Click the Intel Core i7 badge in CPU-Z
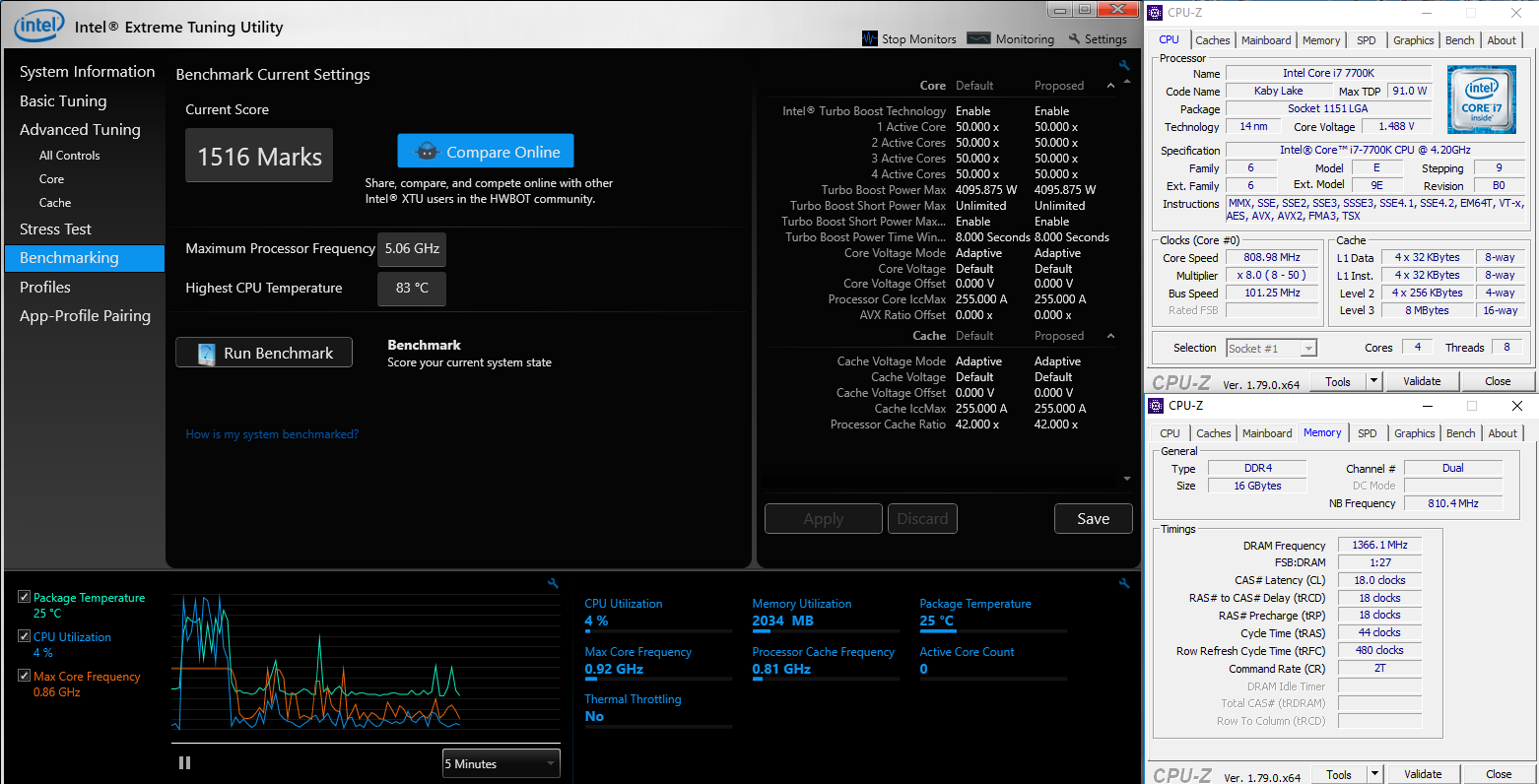 click(1482, 99)
